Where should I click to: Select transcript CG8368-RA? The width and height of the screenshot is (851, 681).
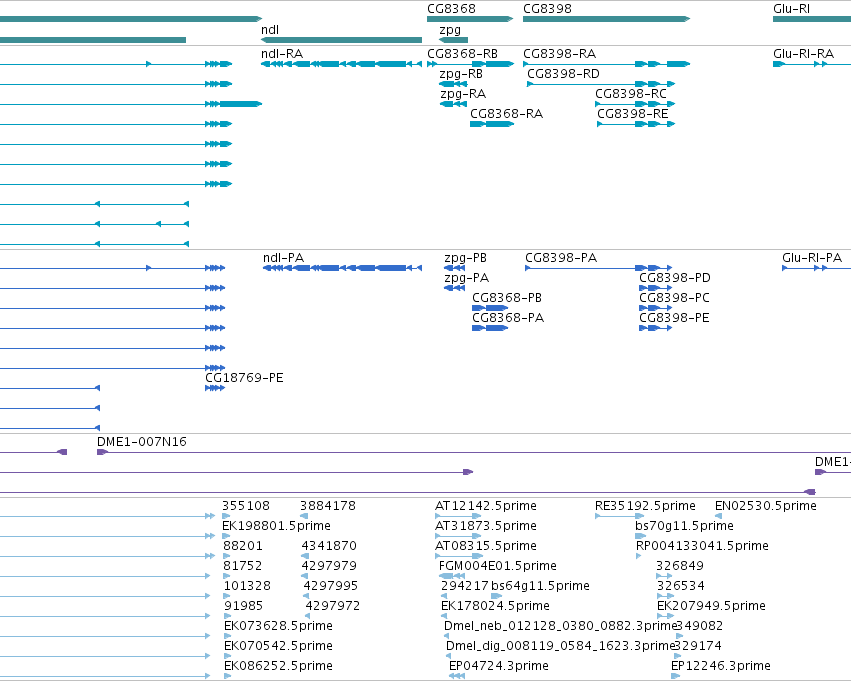point(506,114)
